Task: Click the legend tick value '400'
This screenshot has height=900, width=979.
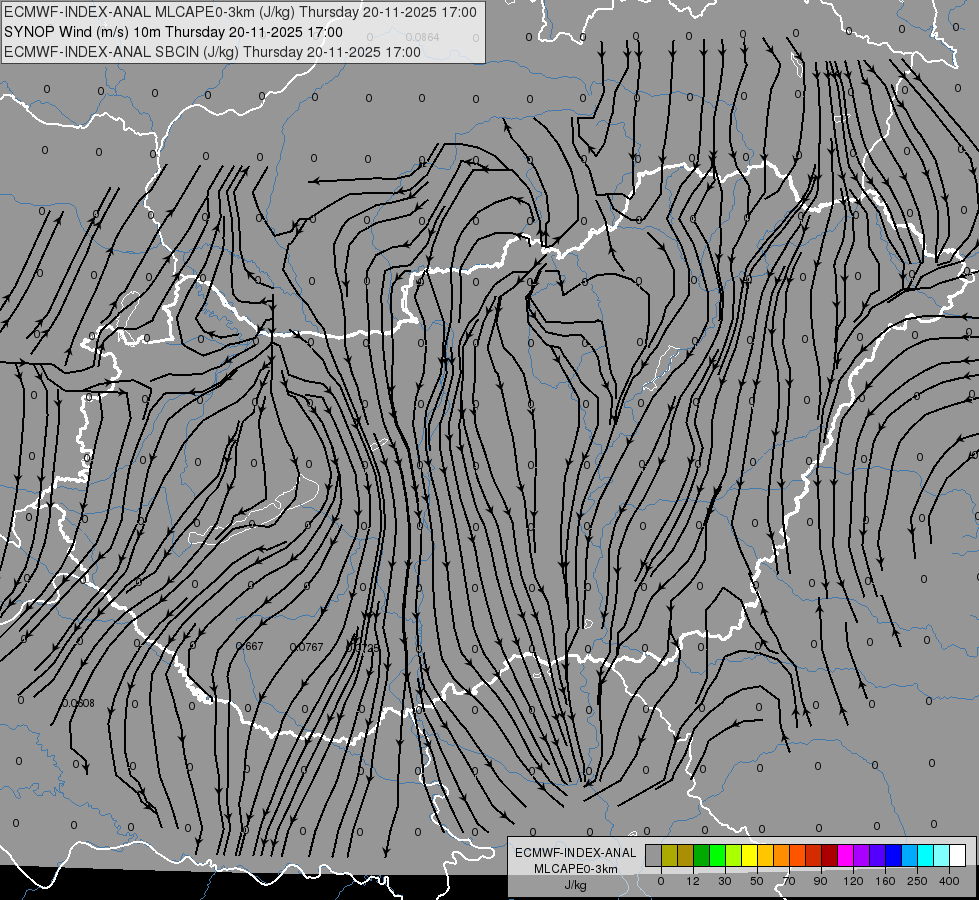Action: 949,881
